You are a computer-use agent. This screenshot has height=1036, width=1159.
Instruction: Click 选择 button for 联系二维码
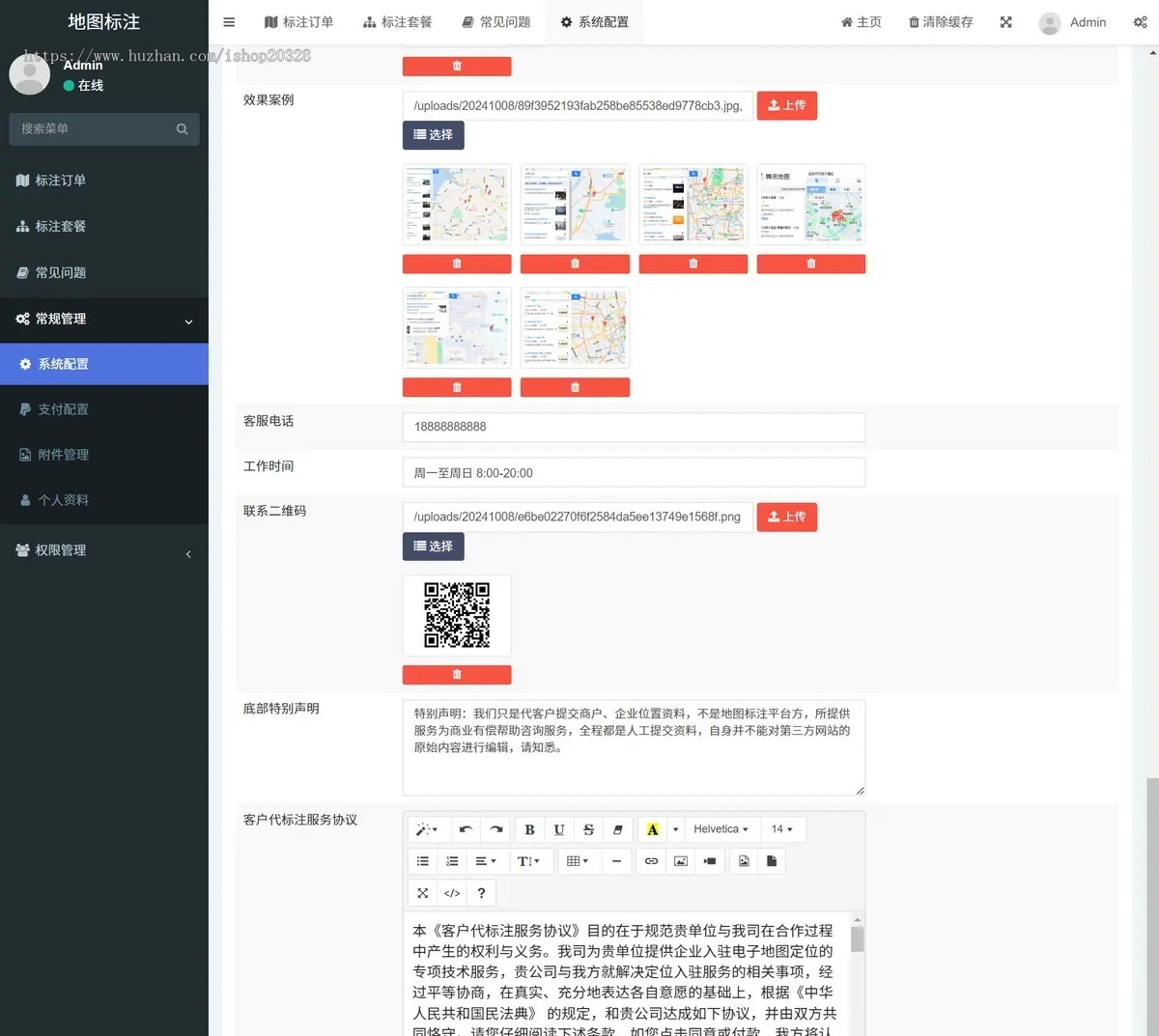click(433, 546)
